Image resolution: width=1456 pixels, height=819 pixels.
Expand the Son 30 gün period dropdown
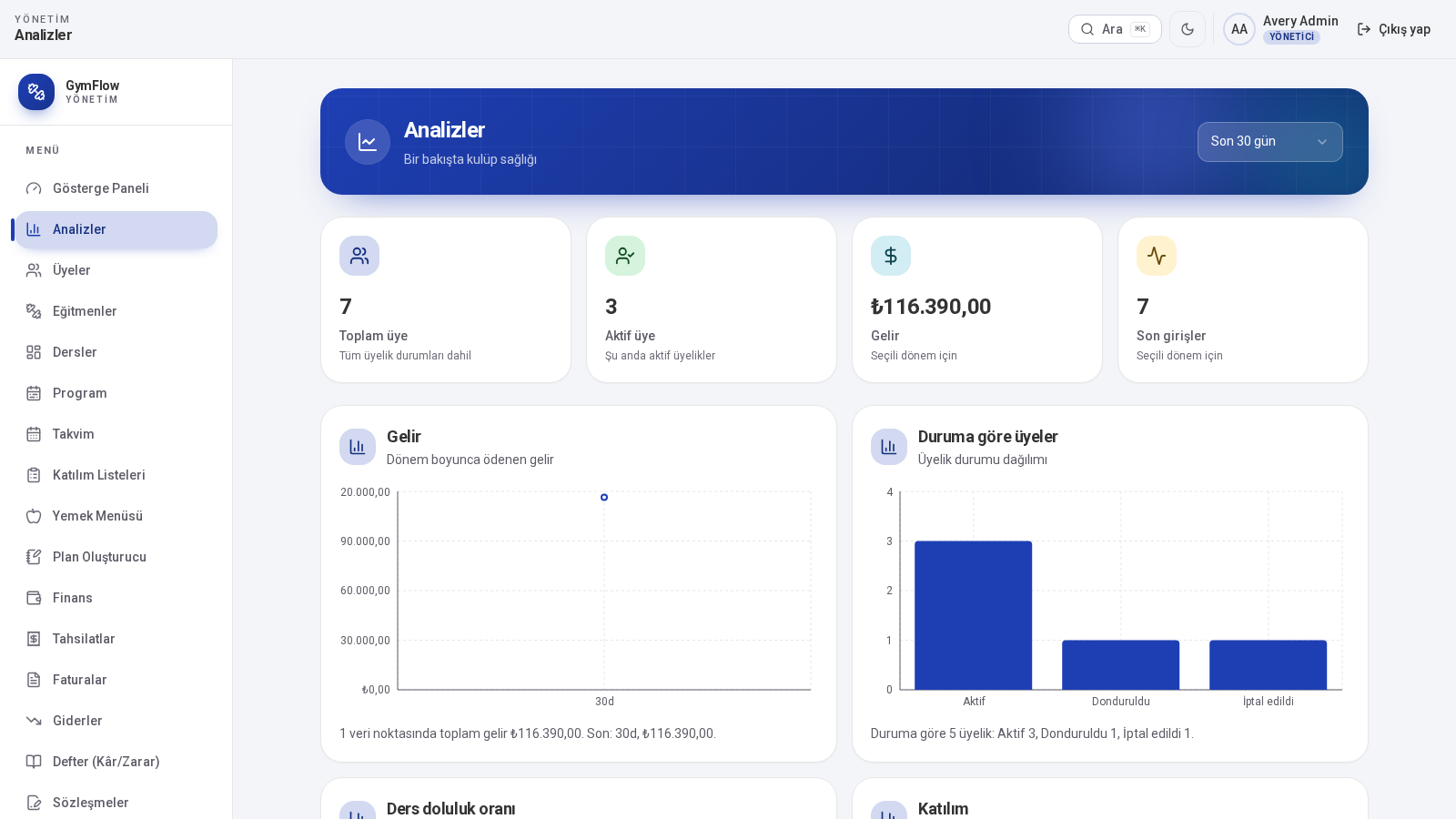point(1270,142)
